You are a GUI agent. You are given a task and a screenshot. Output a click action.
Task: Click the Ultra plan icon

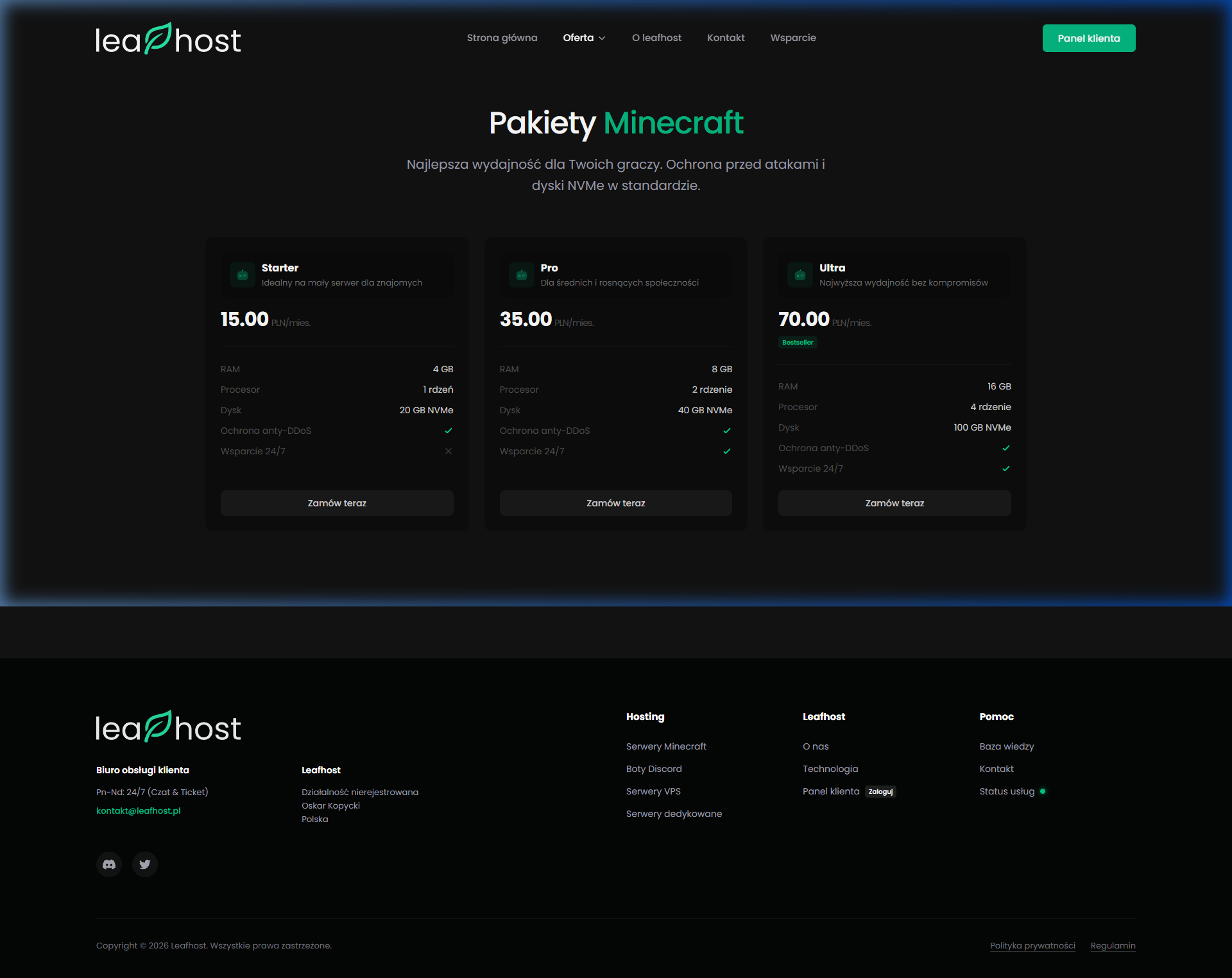coord(800,275)
